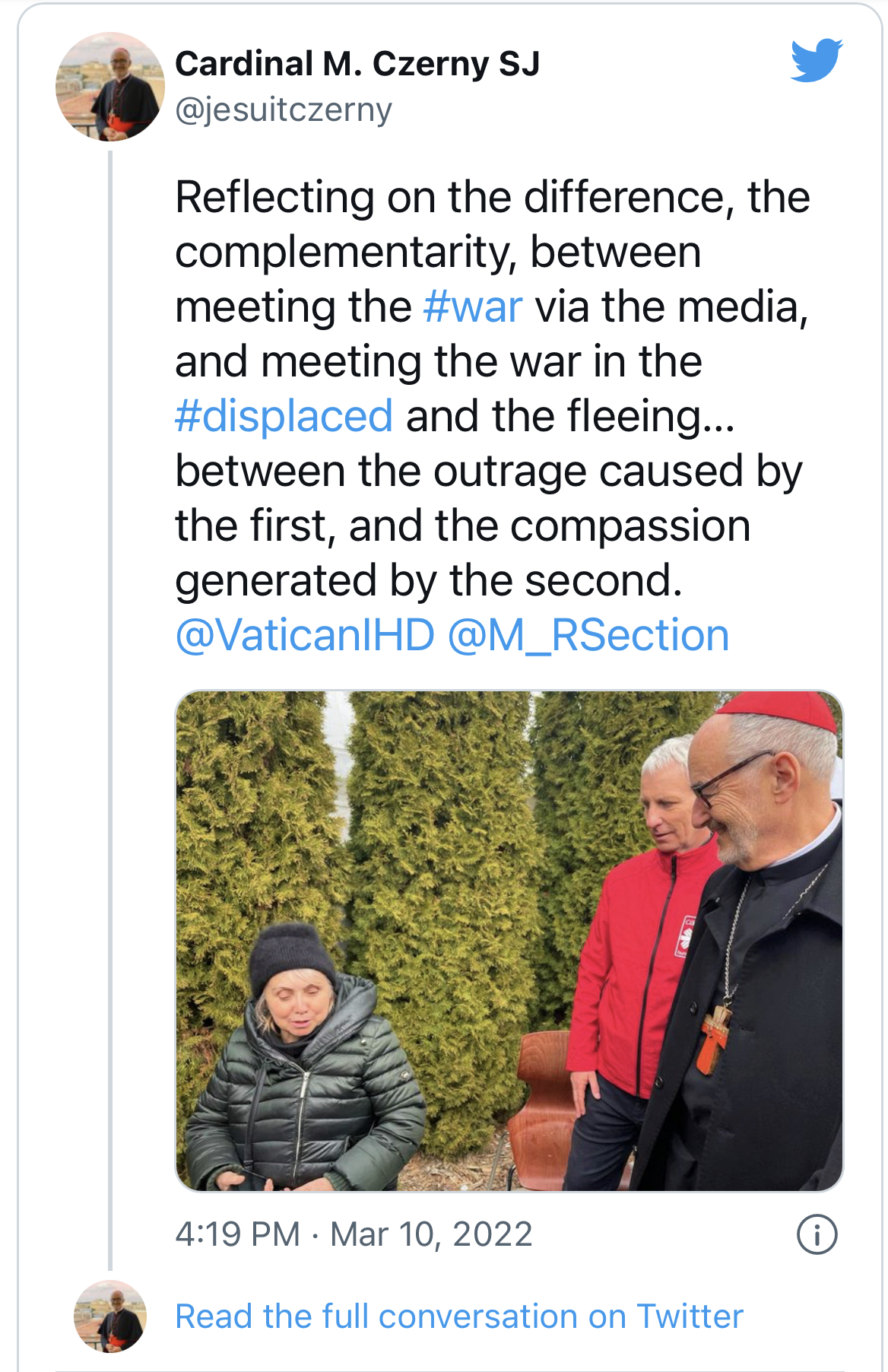Click the wooden cross pendant in the photo
Screen dimensions: 888x1372
tap(715, 1037)
